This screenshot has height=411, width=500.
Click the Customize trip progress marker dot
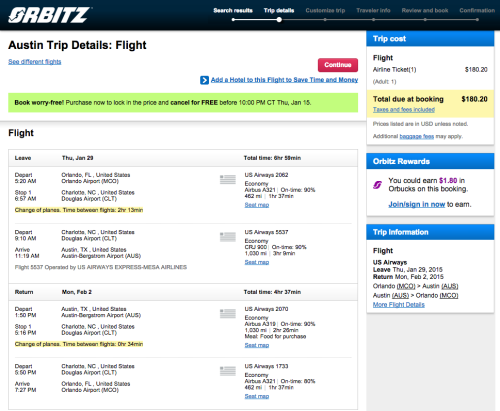point(325,20)
